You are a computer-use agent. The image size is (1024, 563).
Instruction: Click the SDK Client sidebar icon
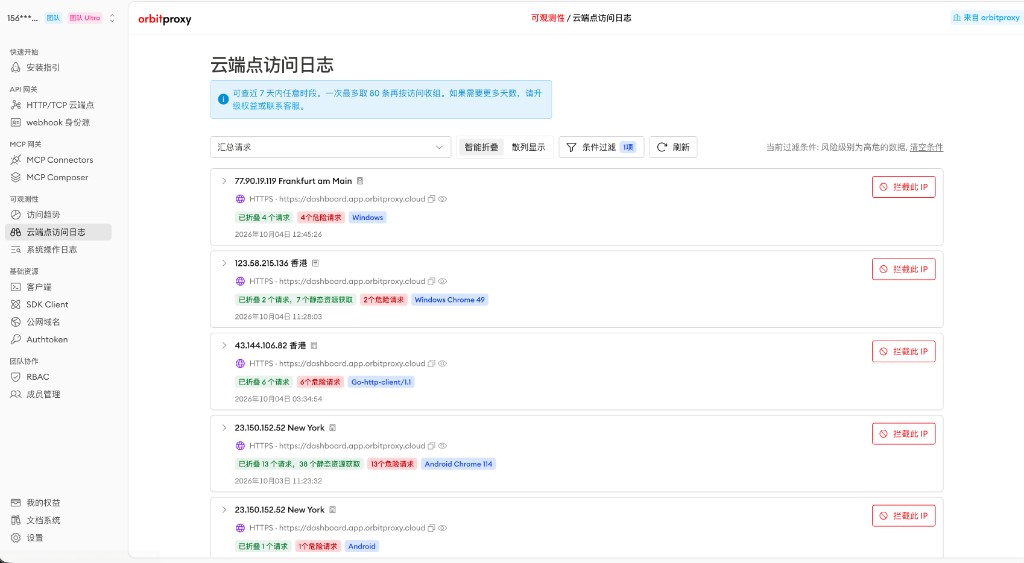coord(16,304)
